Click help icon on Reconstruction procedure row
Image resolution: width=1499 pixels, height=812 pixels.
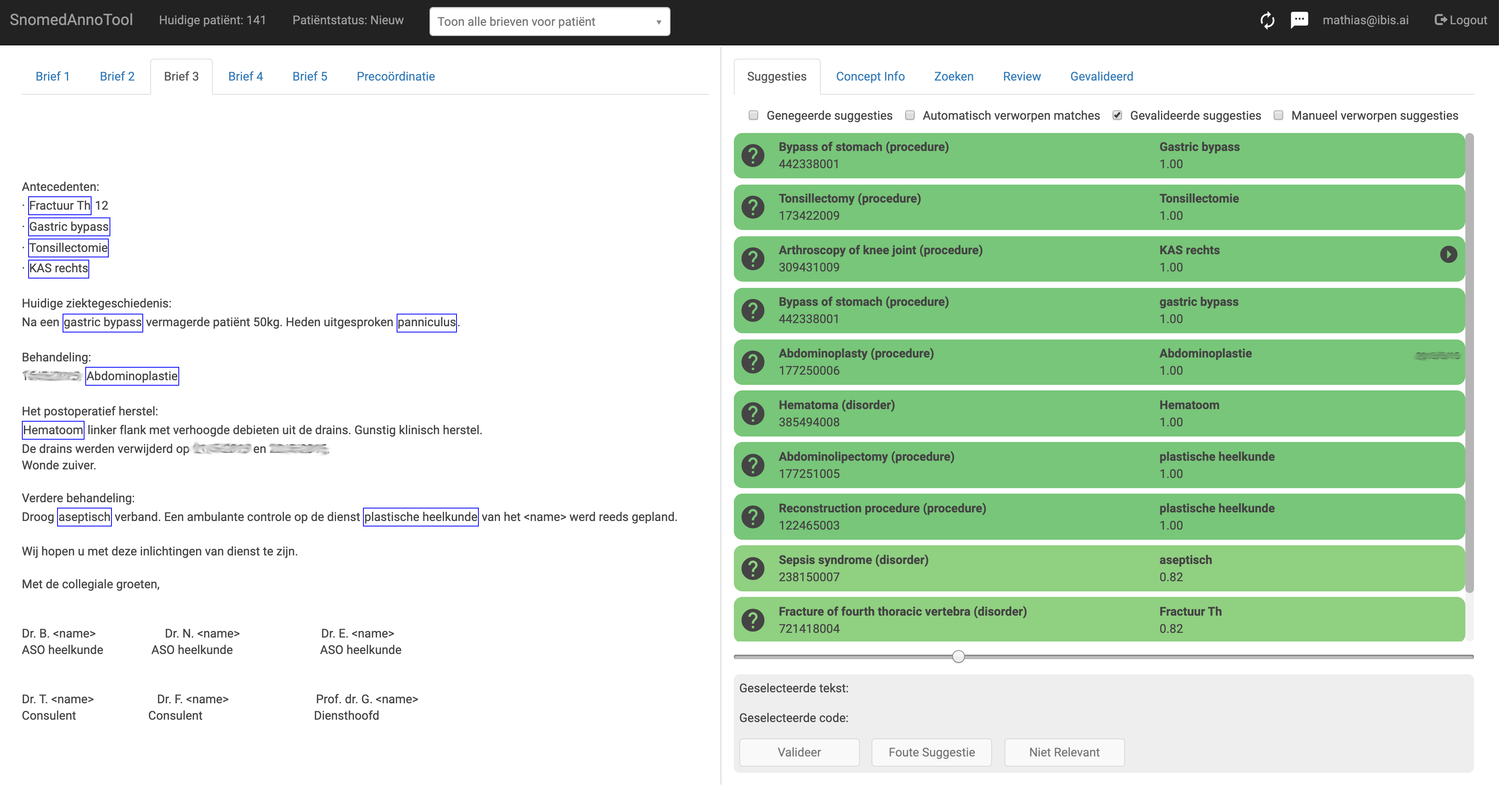click(753, 517)
